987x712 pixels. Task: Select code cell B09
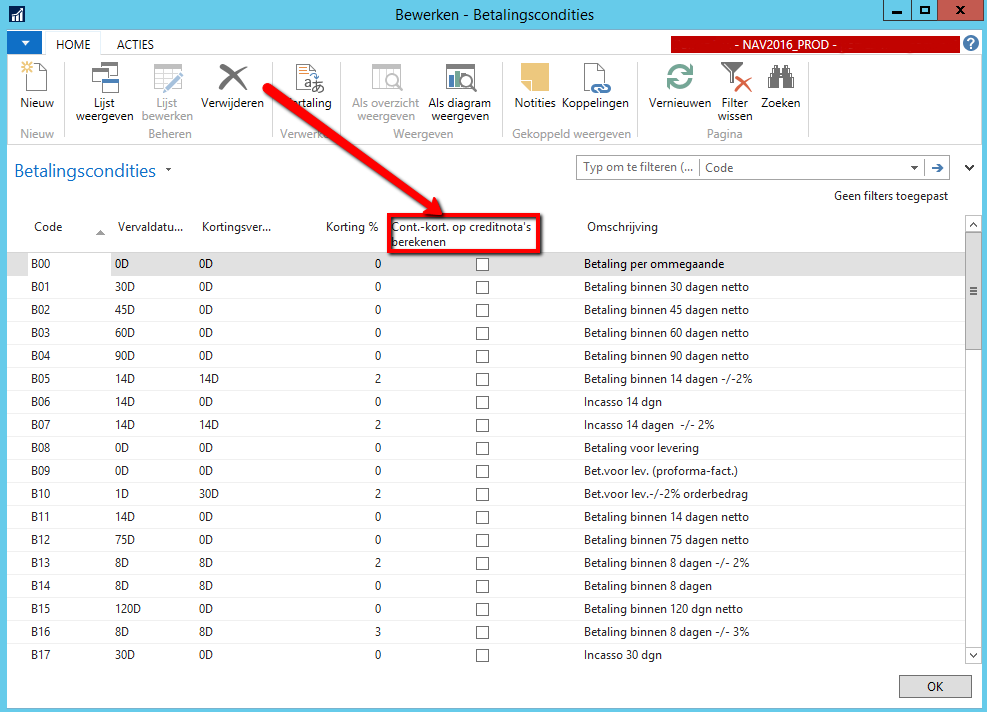[x=40, y=471]
